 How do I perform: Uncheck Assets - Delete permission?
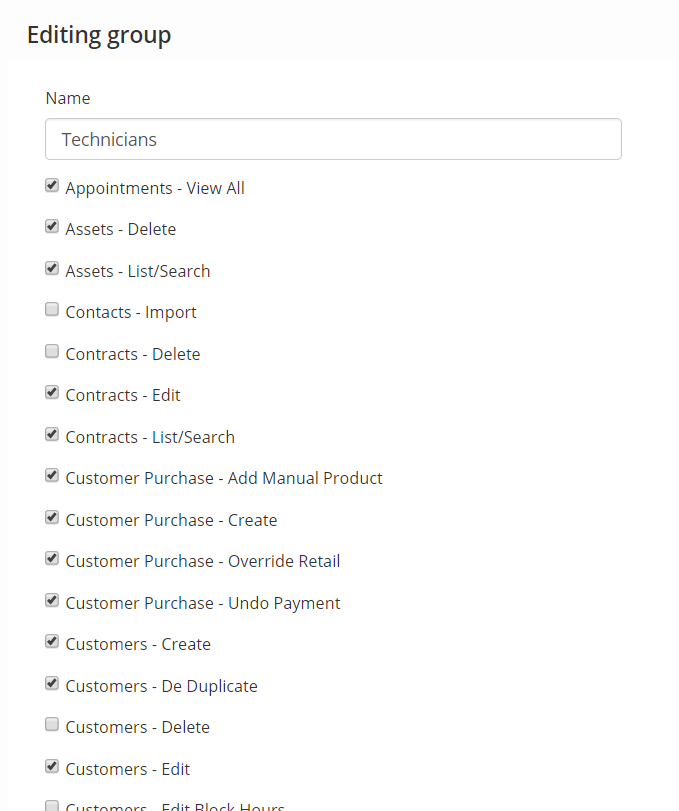tap(52, 227)
